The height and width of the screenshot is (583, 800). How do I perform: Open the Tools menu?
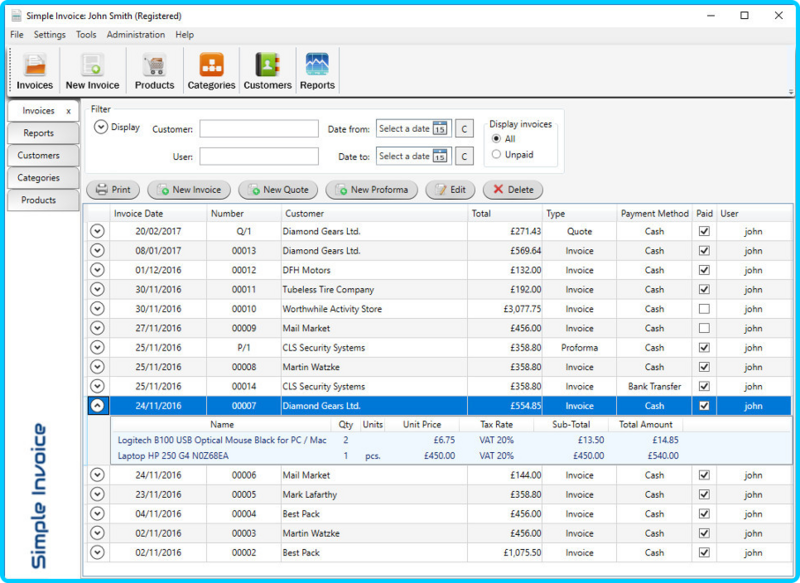86,35
